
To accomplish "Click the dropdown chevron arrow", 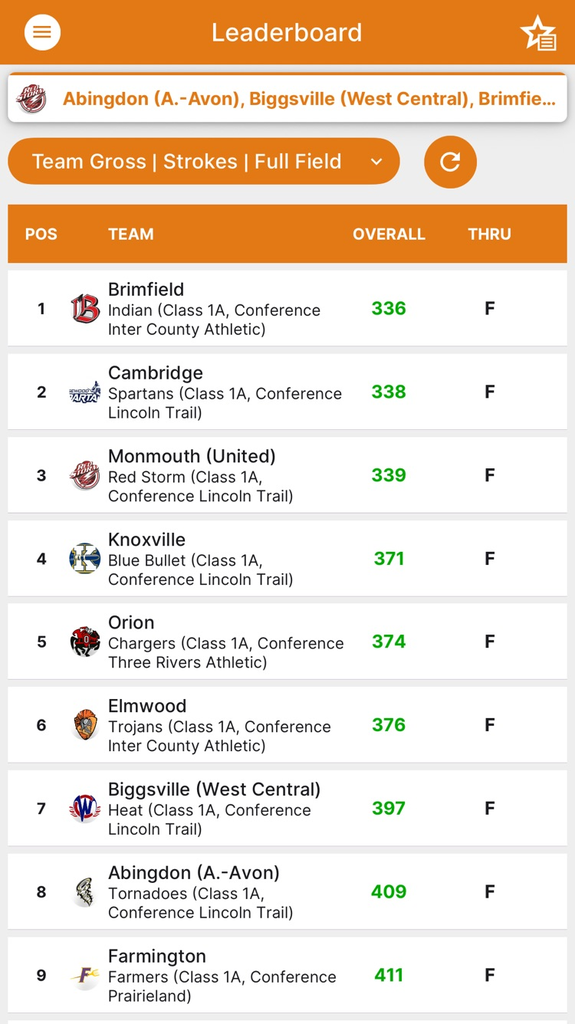I will (376, 162).
